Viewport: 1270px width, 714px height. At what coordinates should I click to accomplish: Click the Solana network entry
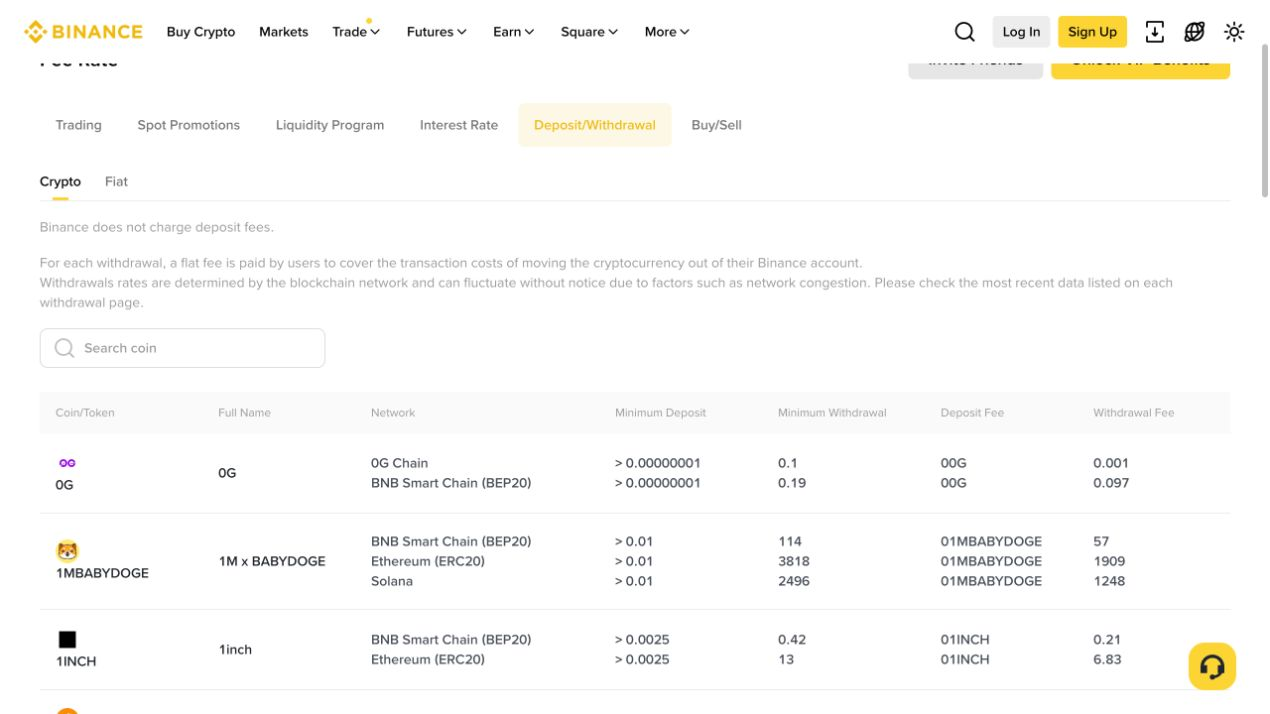pos(392,581)
